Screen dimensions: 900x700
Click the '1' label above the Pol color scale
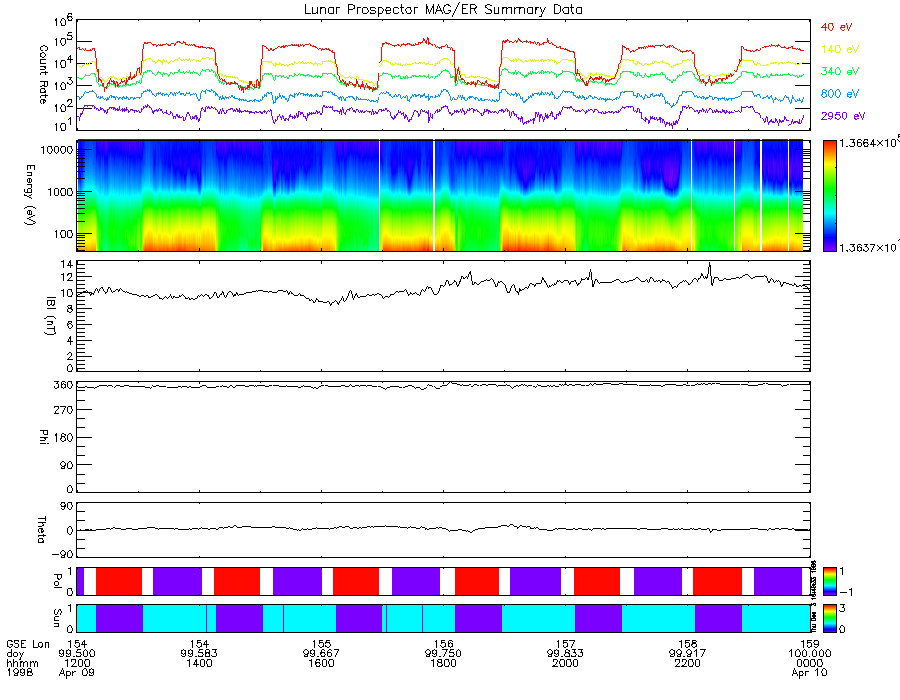842,571
